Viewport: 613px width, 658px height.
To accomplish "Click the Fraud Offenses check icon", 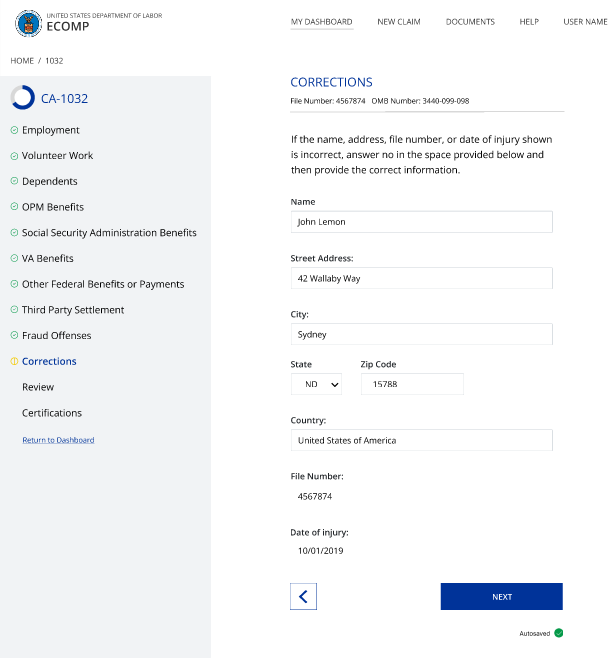I will pos(14,336).
